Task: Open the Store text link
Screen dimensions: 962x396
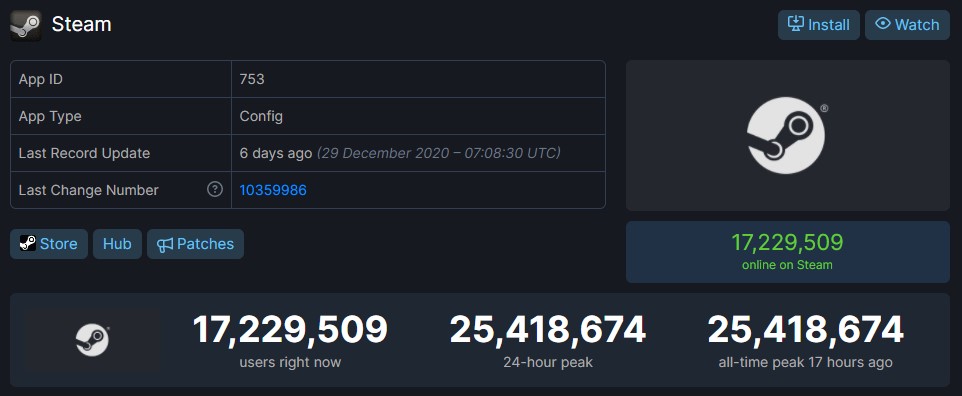Action: (58, 244)
